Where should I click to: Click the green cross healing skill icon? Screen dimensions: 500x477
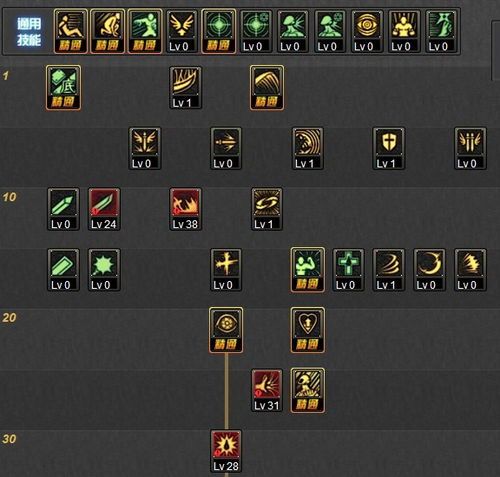tap(348, 270)
